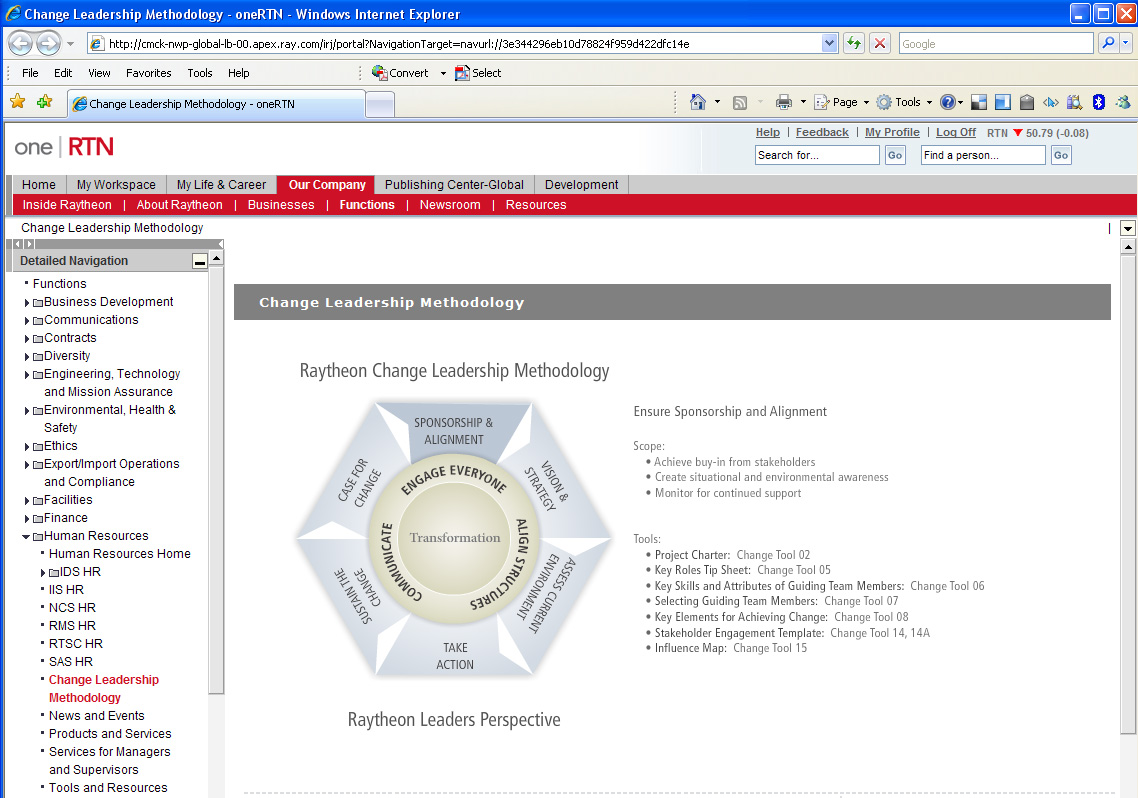Click the Bluetooth icon in the toolbar

(x=1098, y=102)
